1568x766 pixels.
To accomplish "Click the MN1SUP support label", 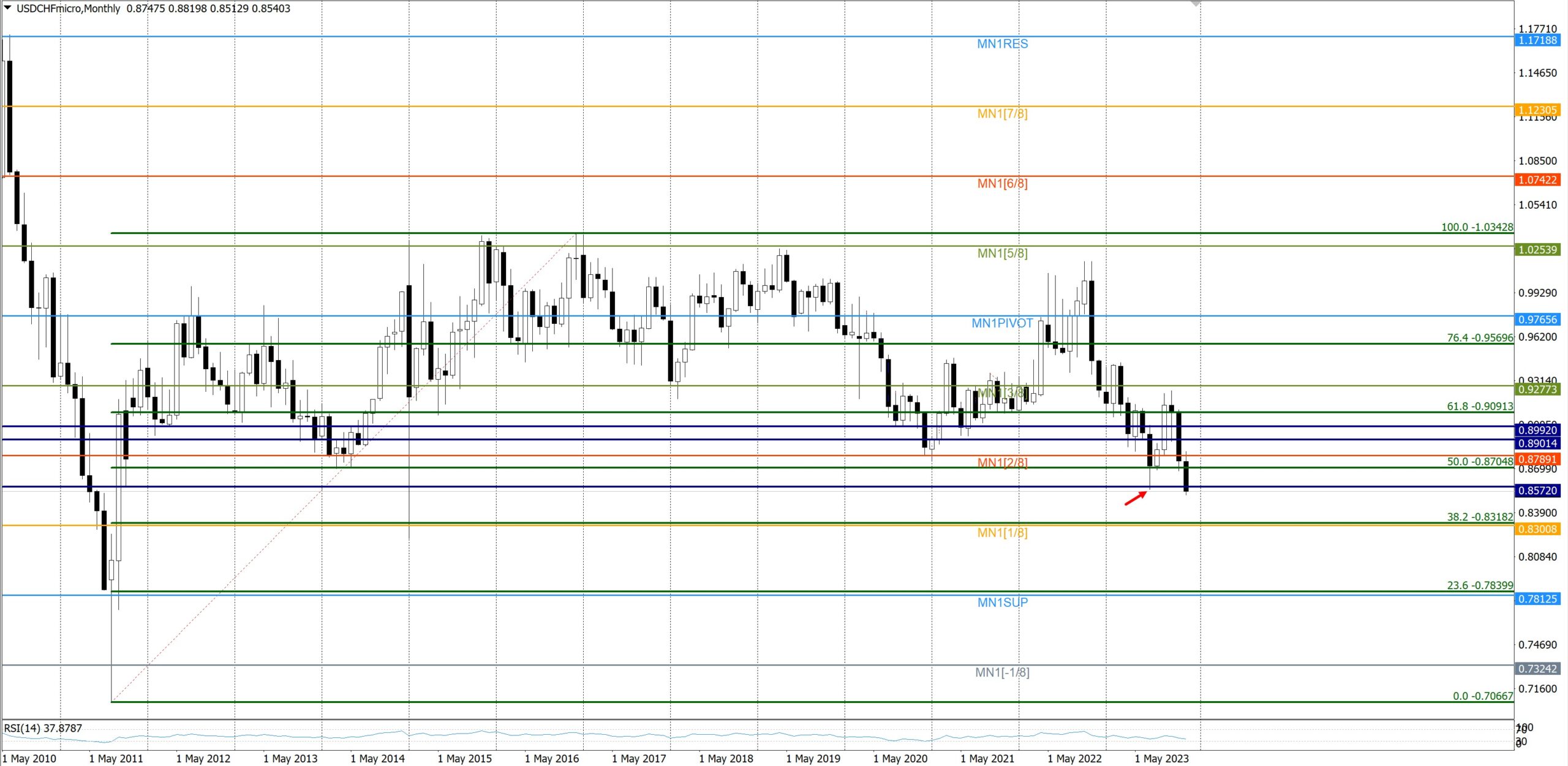I will (1002, 603).
